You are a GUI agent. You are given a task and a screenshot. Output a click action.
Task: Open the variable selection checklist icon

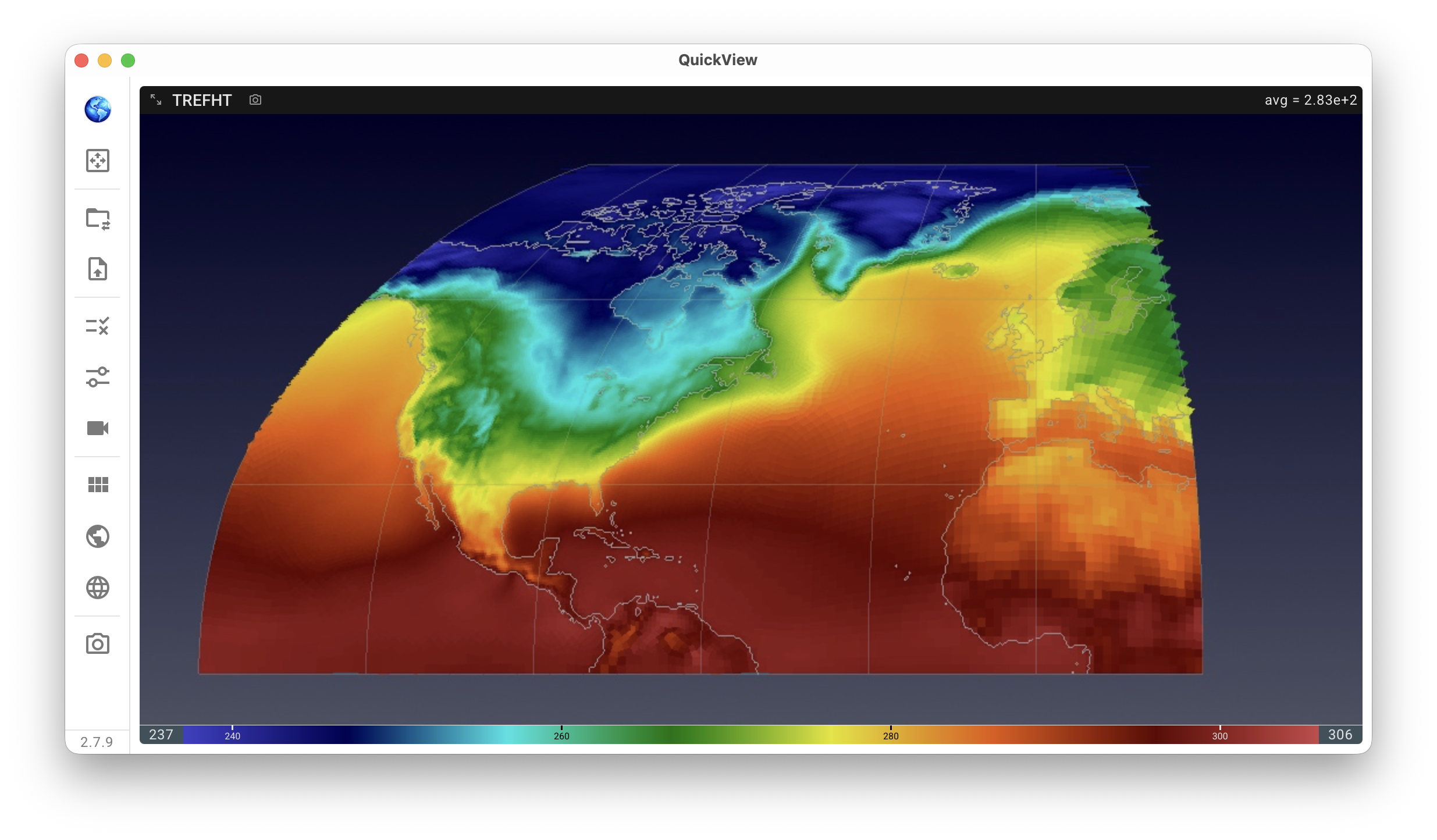click(98, 326)
